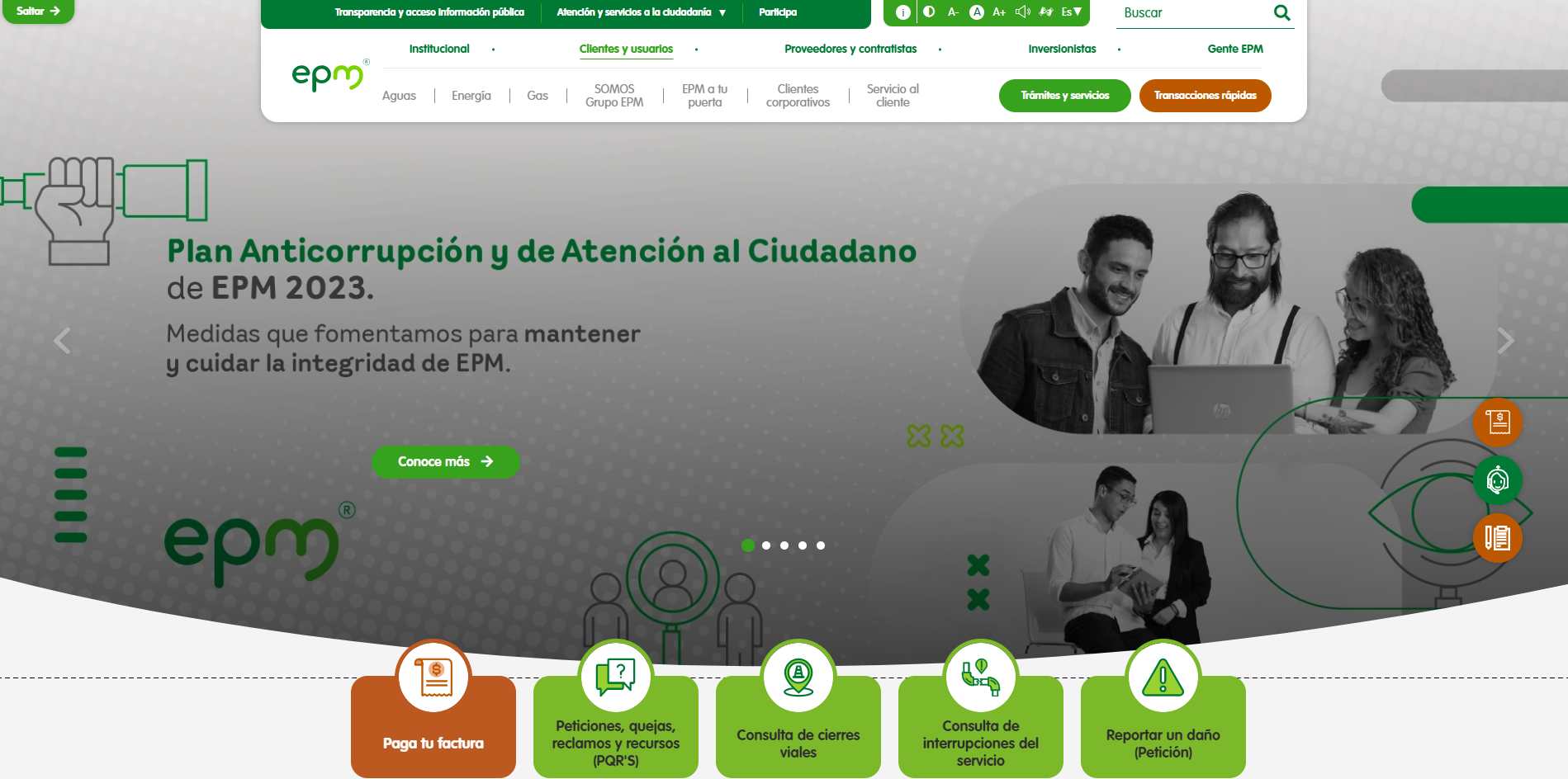Select first carousel indicator dot

tap(748, 545)
